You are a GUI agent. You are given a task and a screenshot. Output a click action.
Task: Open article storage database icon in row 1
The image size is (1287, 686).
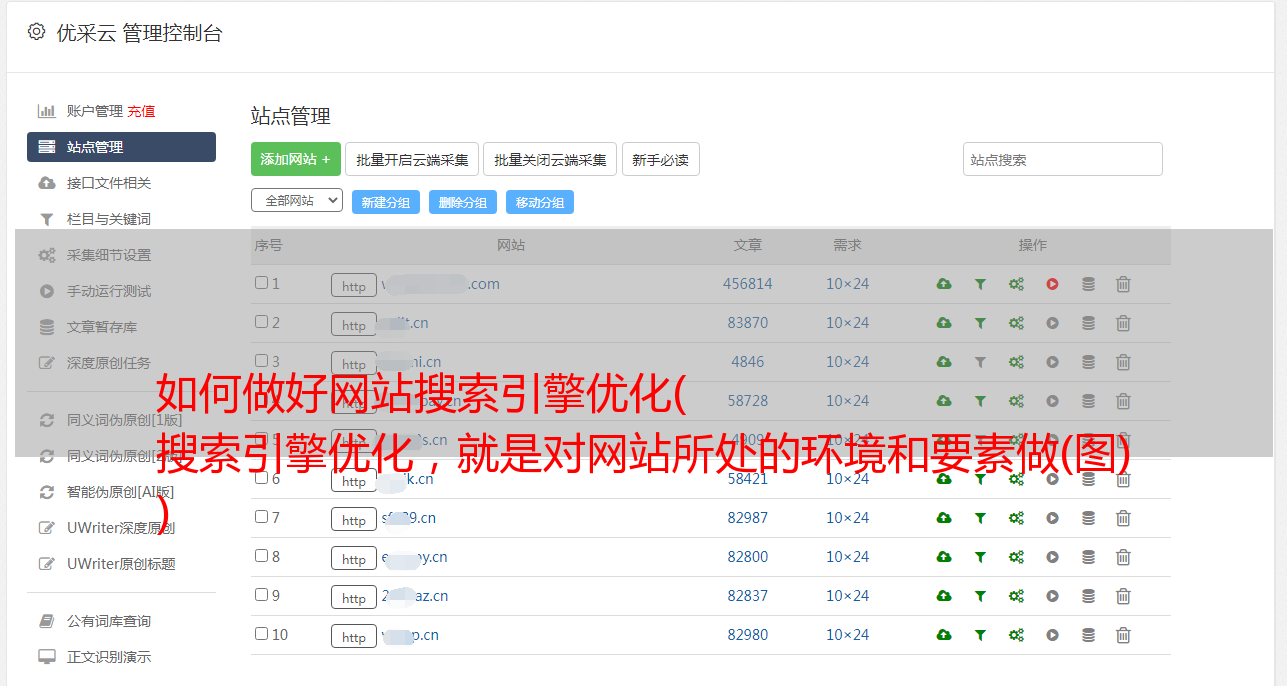1088,284
